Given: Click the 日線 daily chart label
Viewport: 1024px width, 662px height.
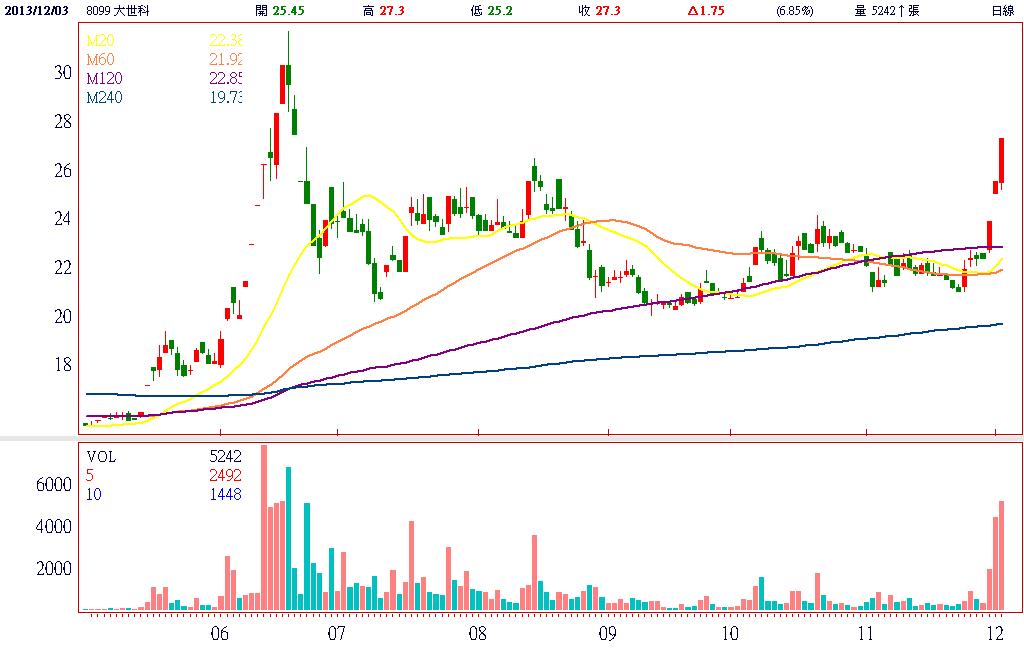Looking at the screenshot, I should pos(1001,11).
